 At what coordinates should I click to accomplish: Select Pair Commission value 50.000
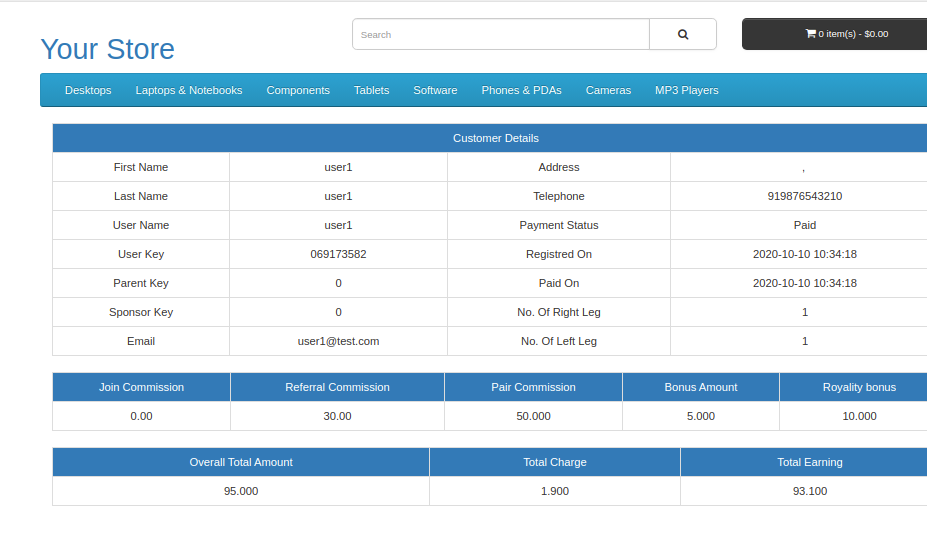(533, 416)
